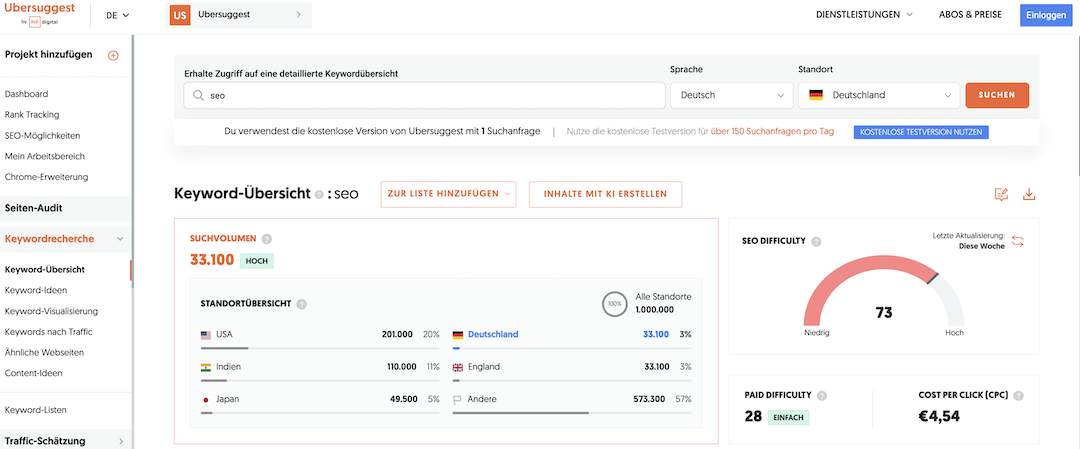Click the German flag in Standort selector

click(816, 96)
